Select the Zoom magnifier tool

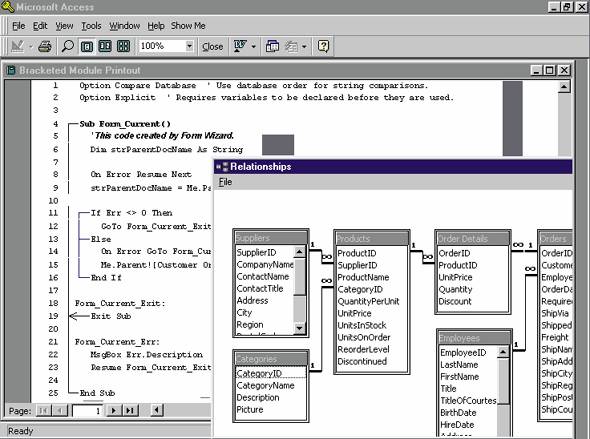pos(68,46)
